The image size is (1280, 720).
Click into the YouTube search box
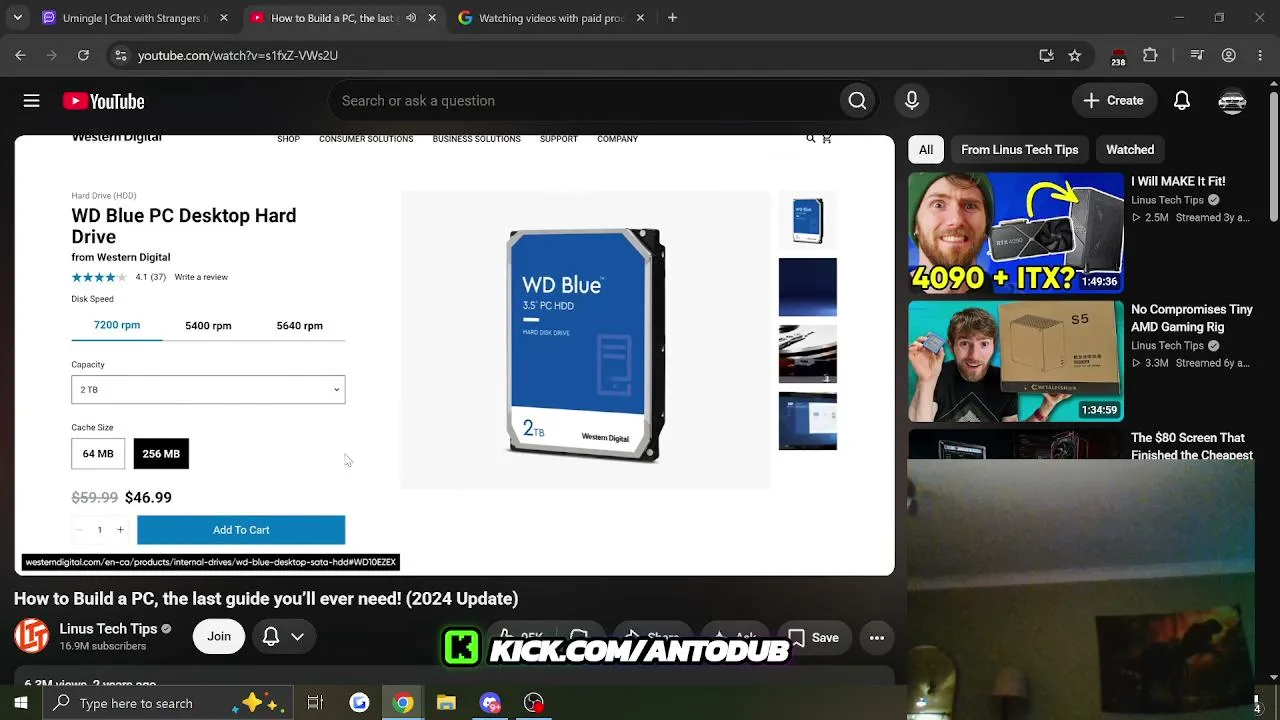pos(585,101)
